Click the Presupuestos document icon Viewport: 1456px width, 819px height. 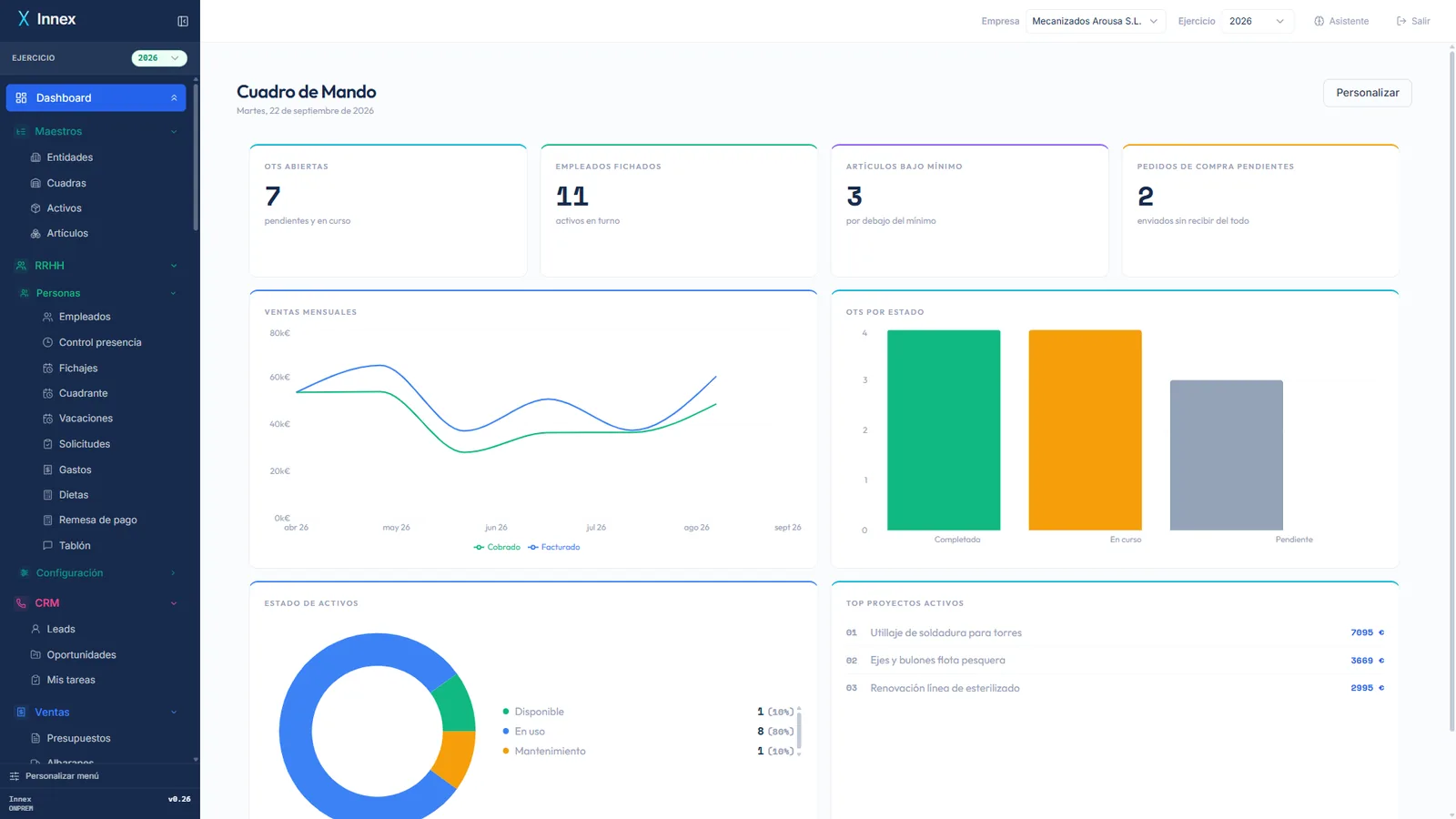pyautogui.click(x=35, y=738)
